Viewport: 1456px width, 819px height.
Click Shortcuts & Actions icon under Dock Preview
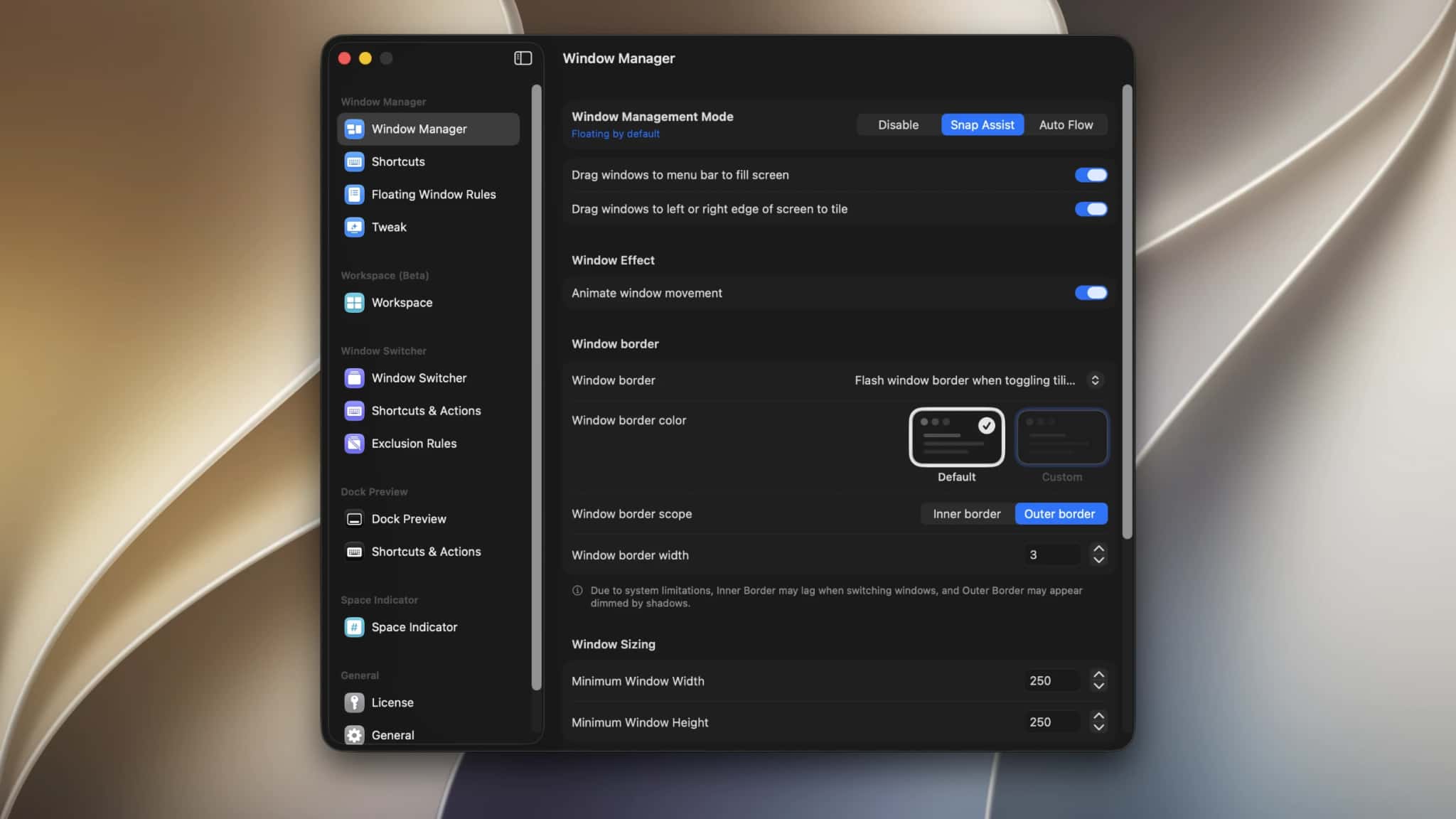pyautogui.click(x=354, y=551)
